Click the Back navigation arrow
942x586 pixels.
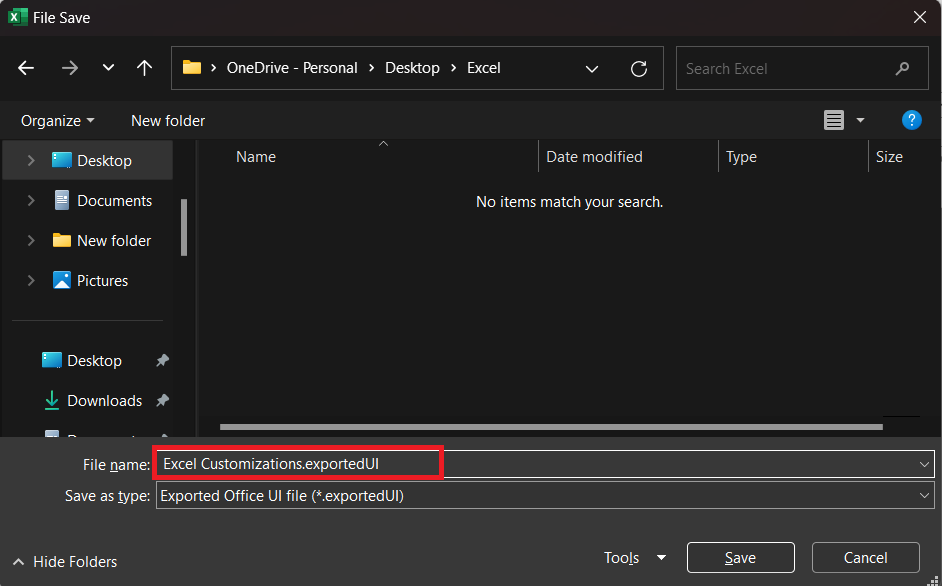26,68
